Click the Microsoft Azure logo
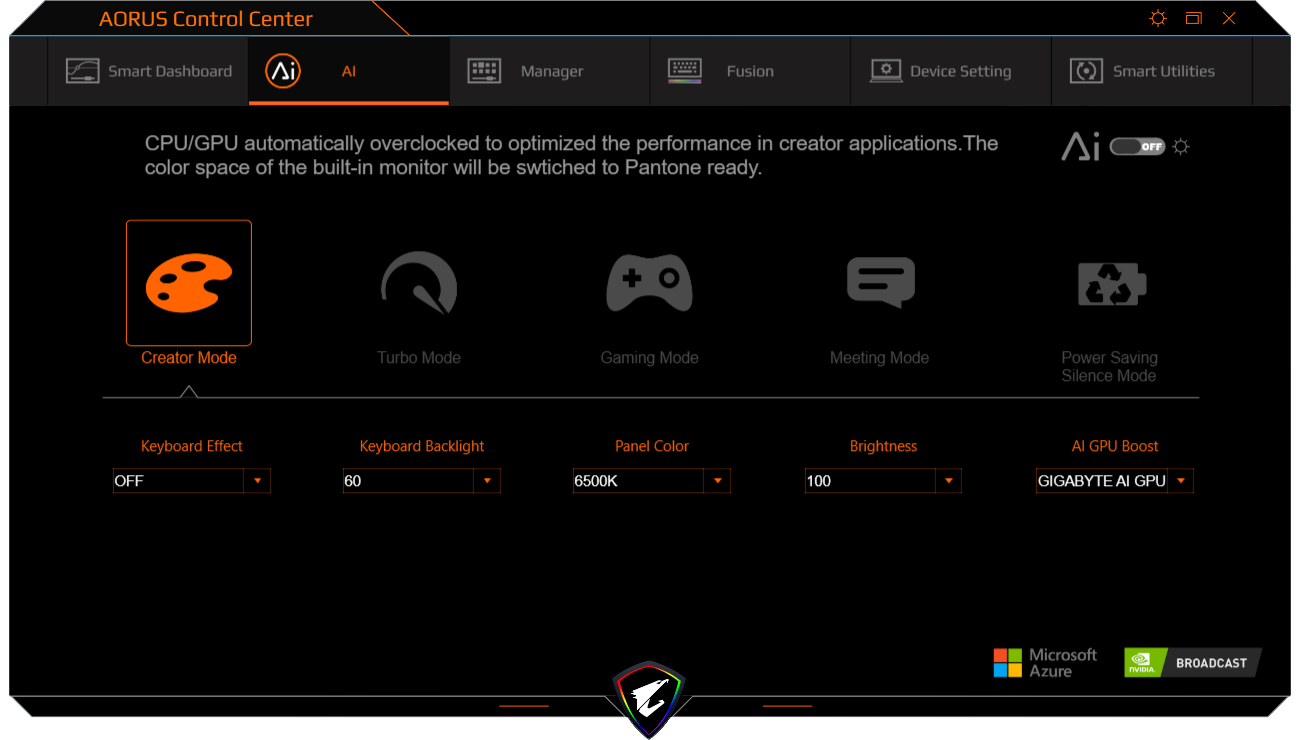This screenshot has height=740, width=1300. pyautogui.click(x=1045, y=663)
